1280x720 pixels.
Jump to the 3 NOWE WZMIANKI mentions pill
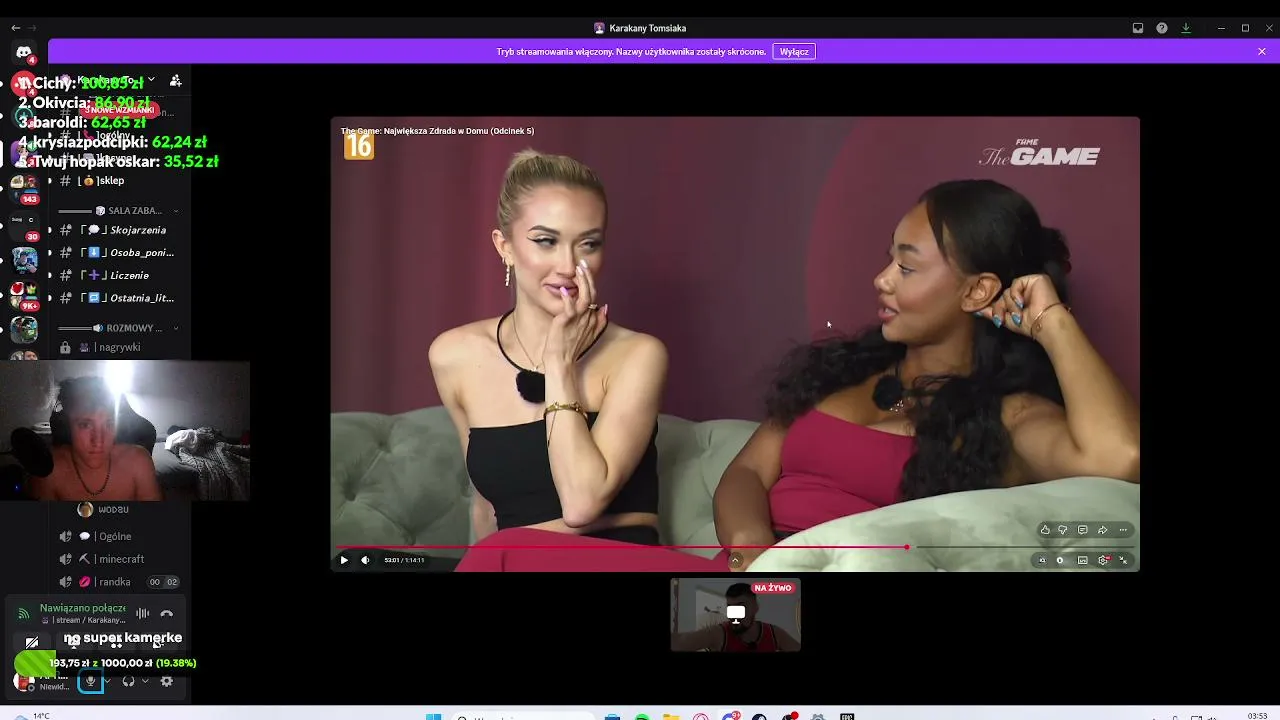point(119,110)
